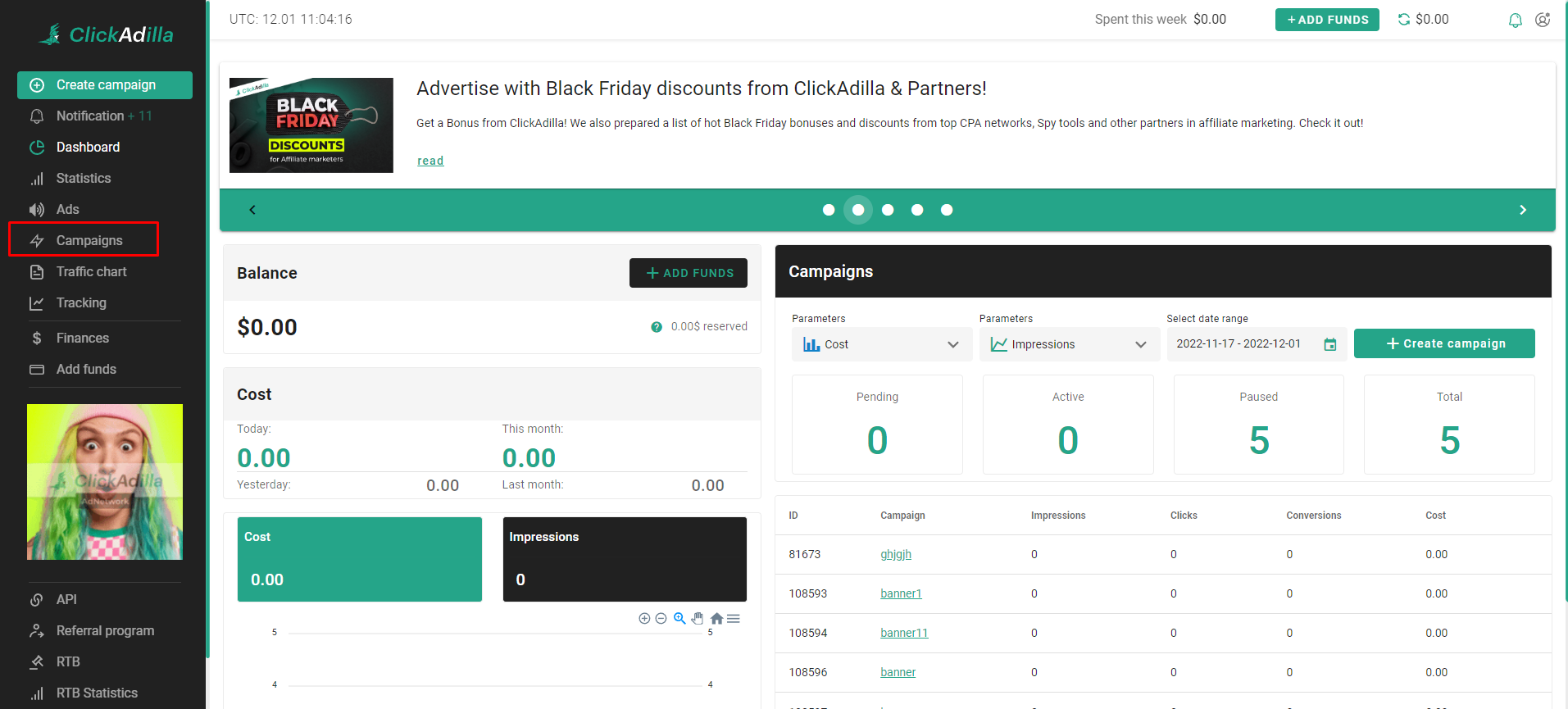Click the ClickAdilla ad thumbnail in sidebar
1568x709 pixels.
click(x=105, y=482)
